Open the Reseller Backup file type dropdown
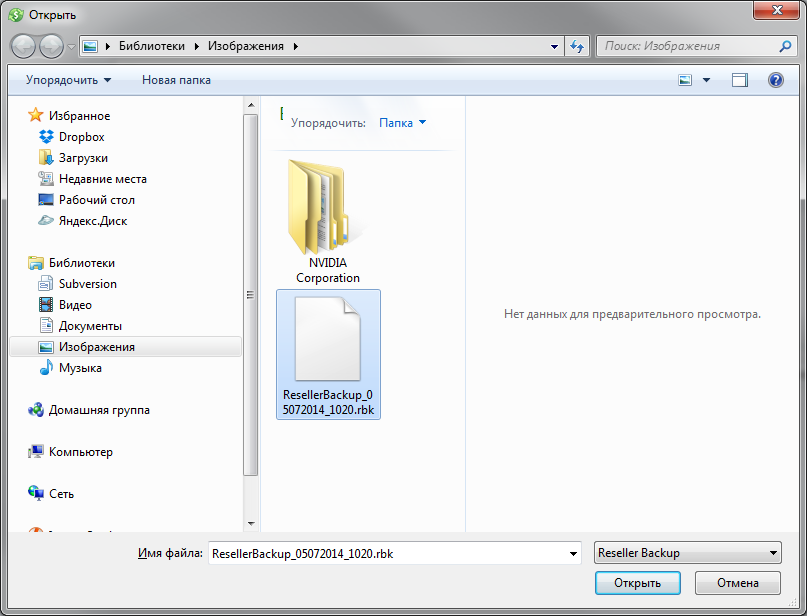807x616 pixels. 687,553
